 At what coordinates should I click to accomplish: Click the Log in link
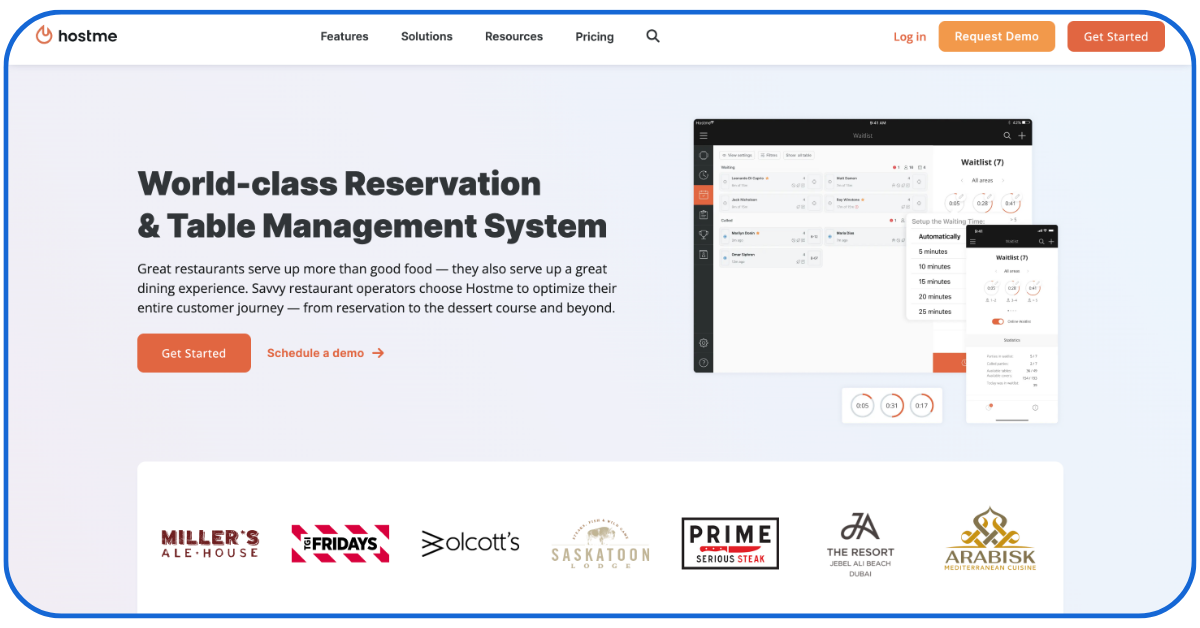pyautogui.click(x=909, y=37)
